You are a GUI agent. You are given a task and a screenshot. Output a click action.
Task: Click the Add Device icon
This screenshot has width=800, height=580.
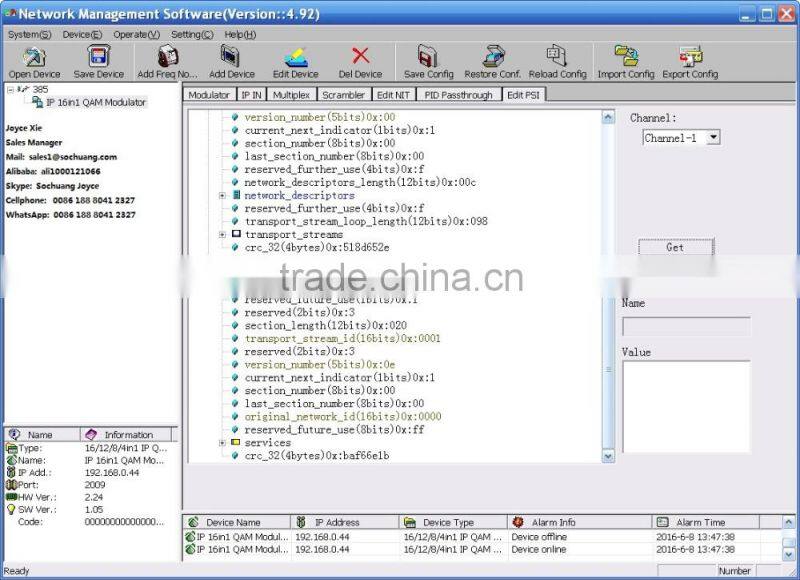pyautogui.click(x=232, y=57)
